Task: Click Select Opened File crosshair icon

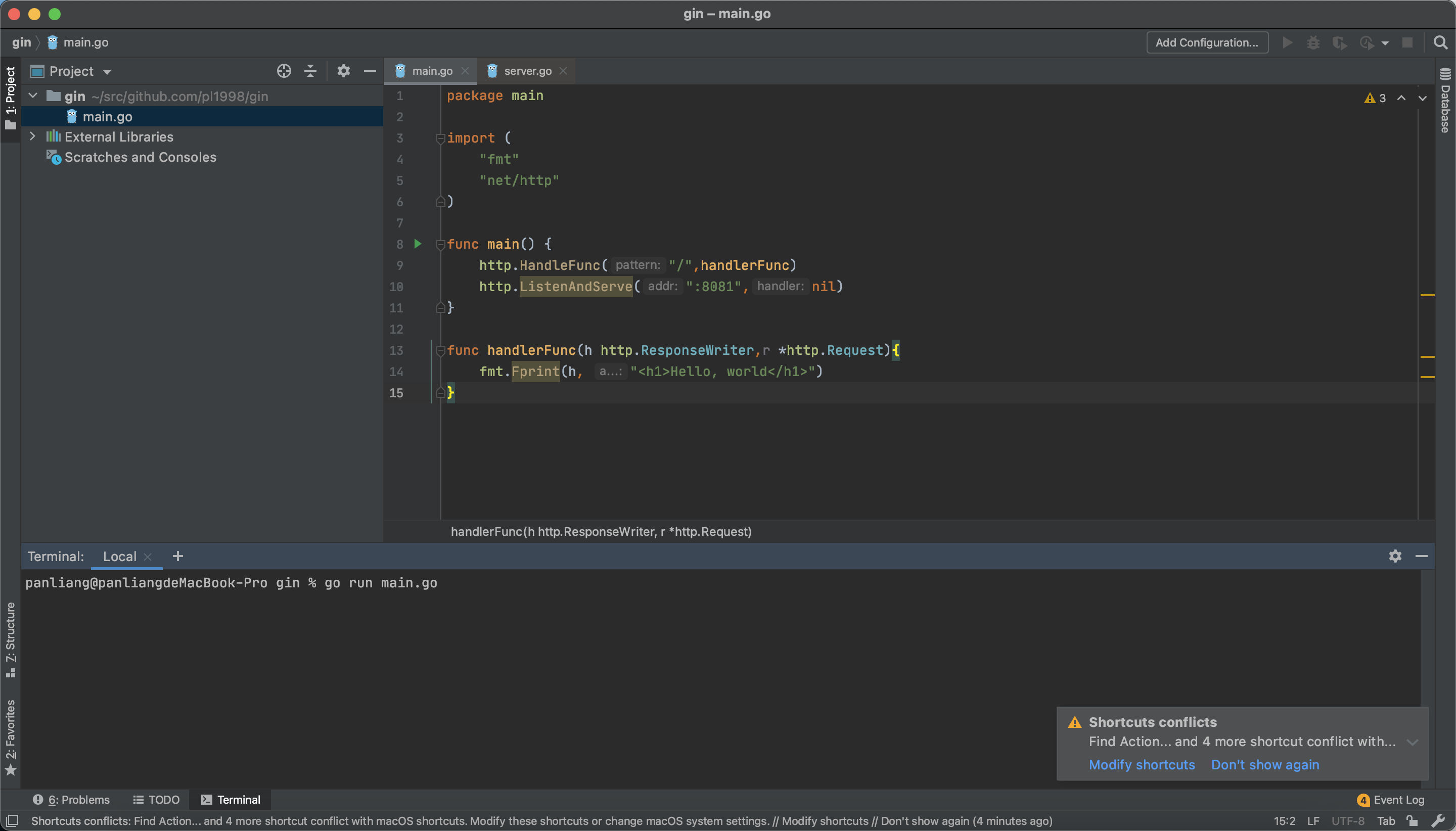Action: tap(284, 71)
